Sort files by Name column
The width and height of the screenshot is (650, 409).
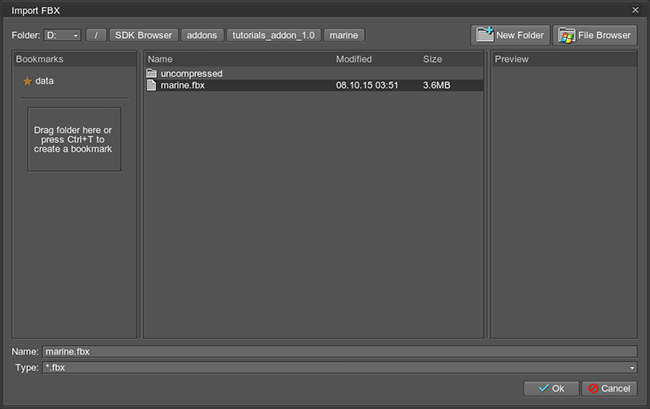point(238,59)
